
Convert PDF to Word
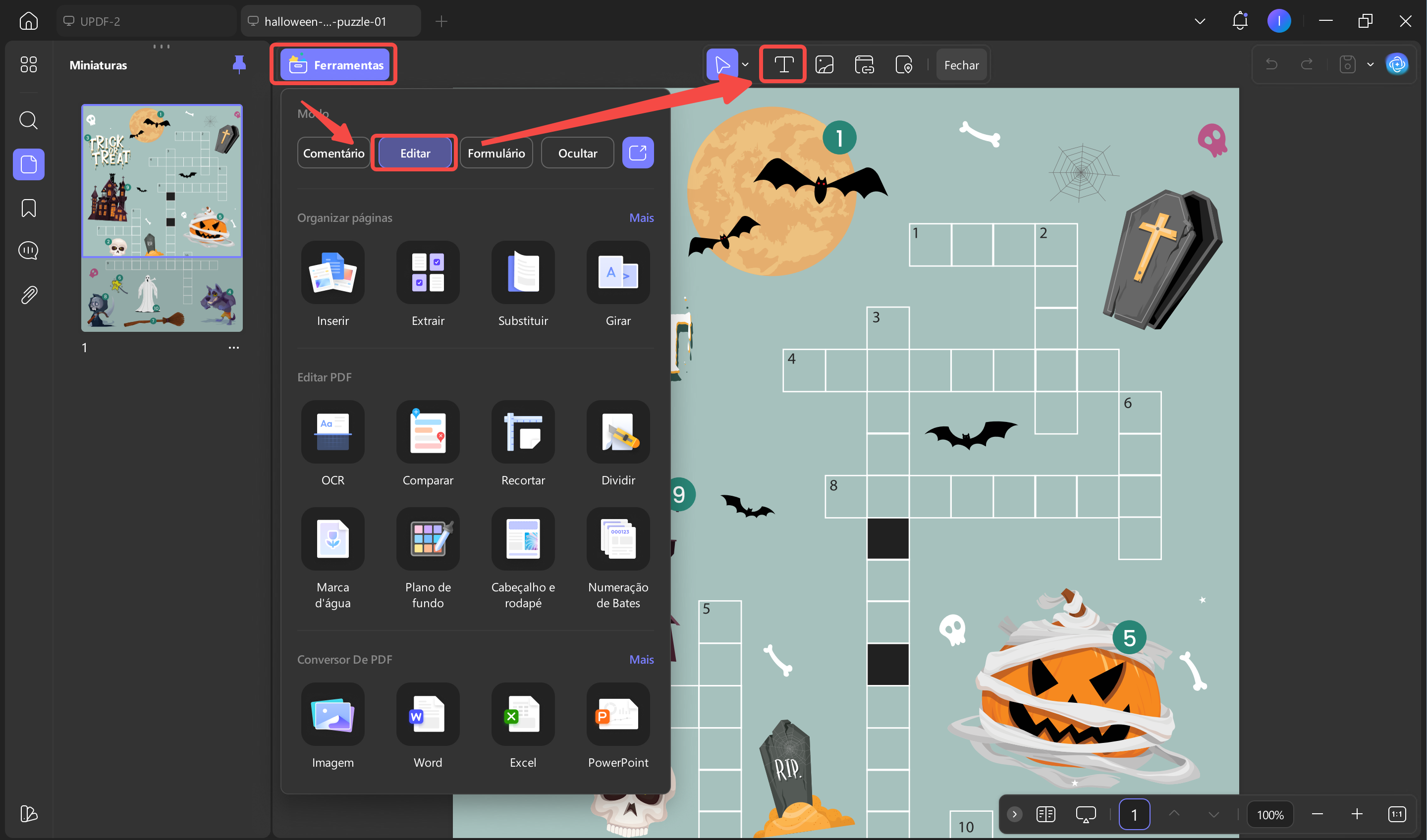click(428, 714)
